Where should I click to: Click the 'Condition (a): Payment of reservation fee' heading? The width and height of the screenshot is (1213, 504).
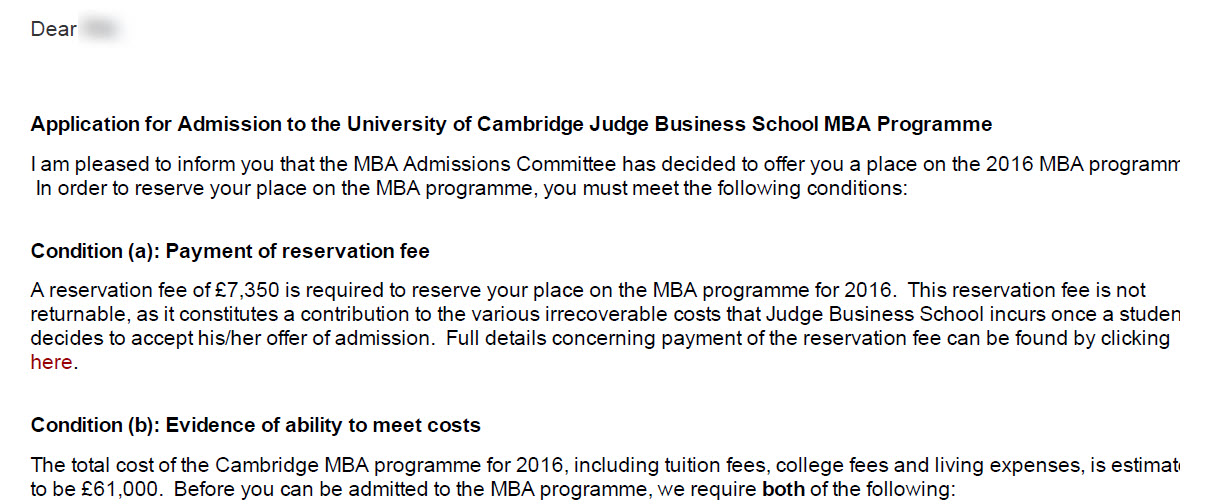tap(230, 251)
